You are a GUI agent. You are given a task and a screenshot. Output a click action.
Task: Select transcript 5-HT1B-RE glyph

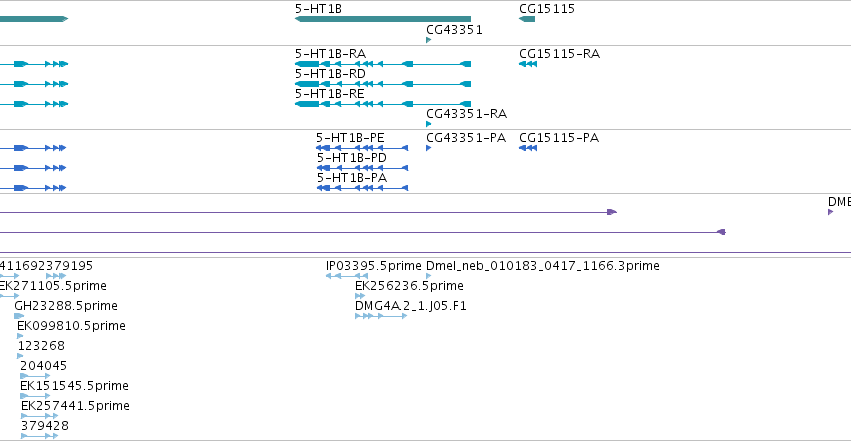tap(383, 104)
